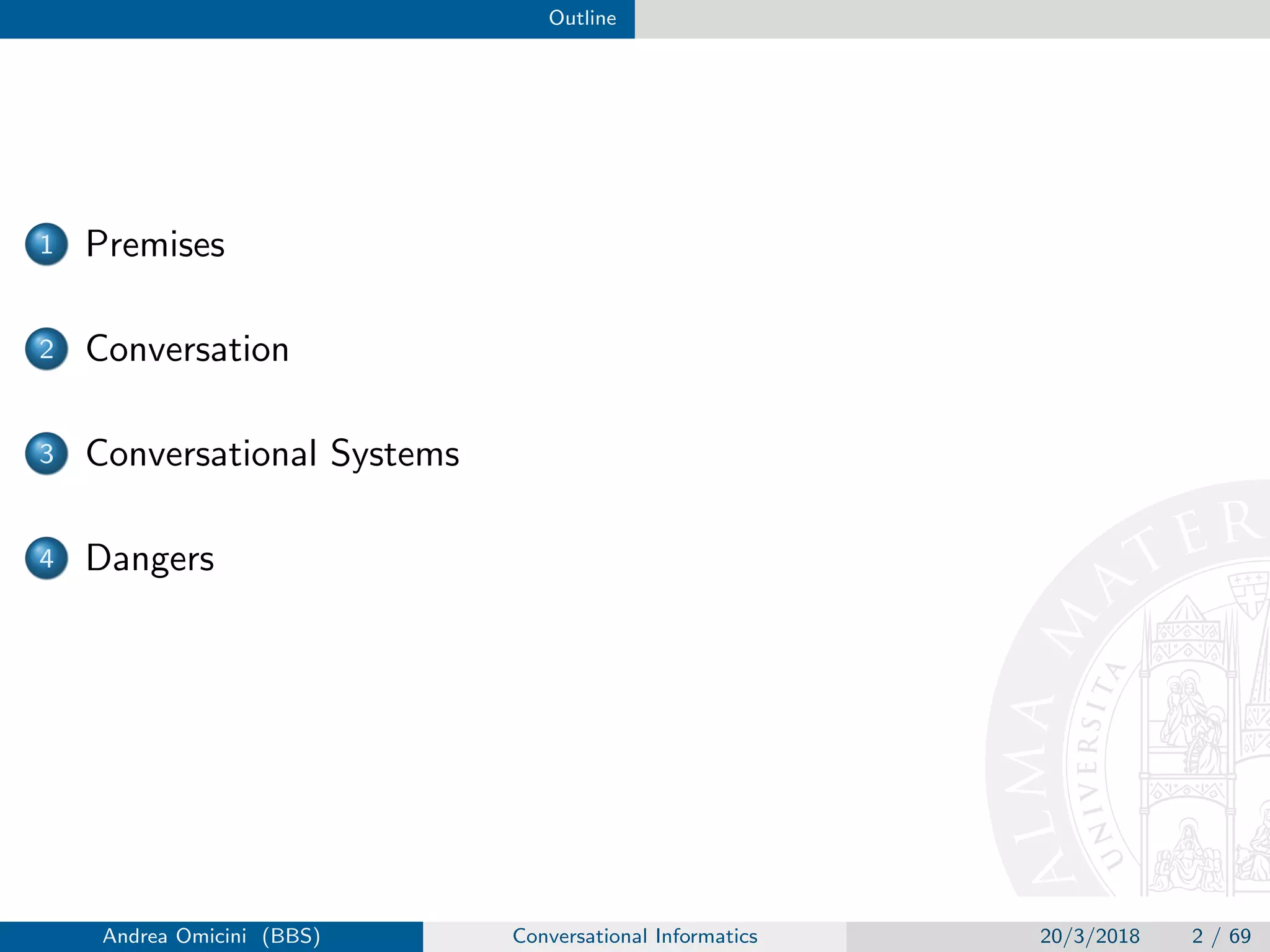Click the numbered ball icon 4
The height and width of the screenshot is (952, 1270).
[x=47, y=558]
